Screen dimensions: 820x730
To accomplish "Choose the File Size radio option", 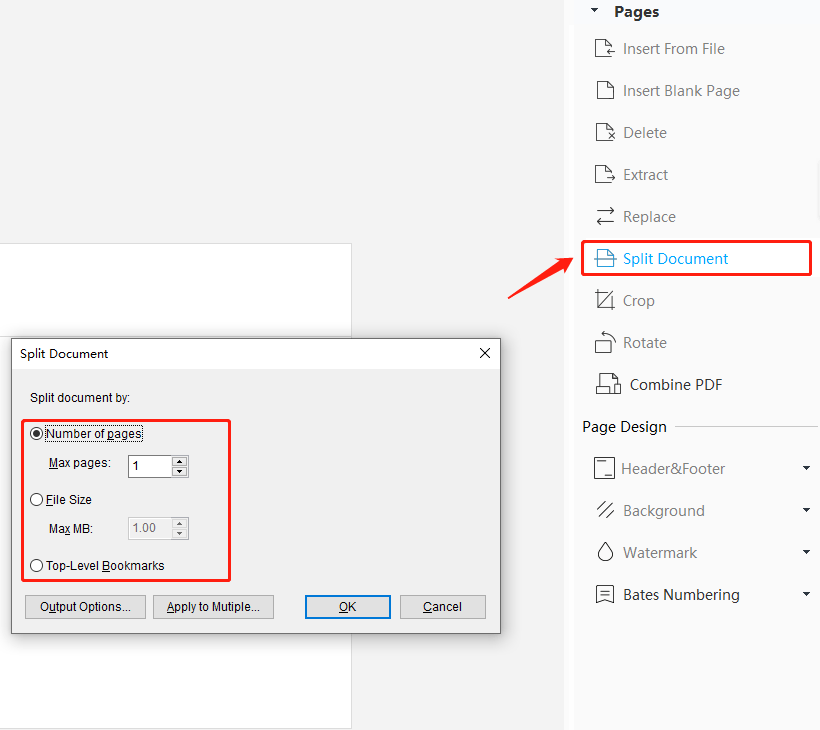I will 36,499.
